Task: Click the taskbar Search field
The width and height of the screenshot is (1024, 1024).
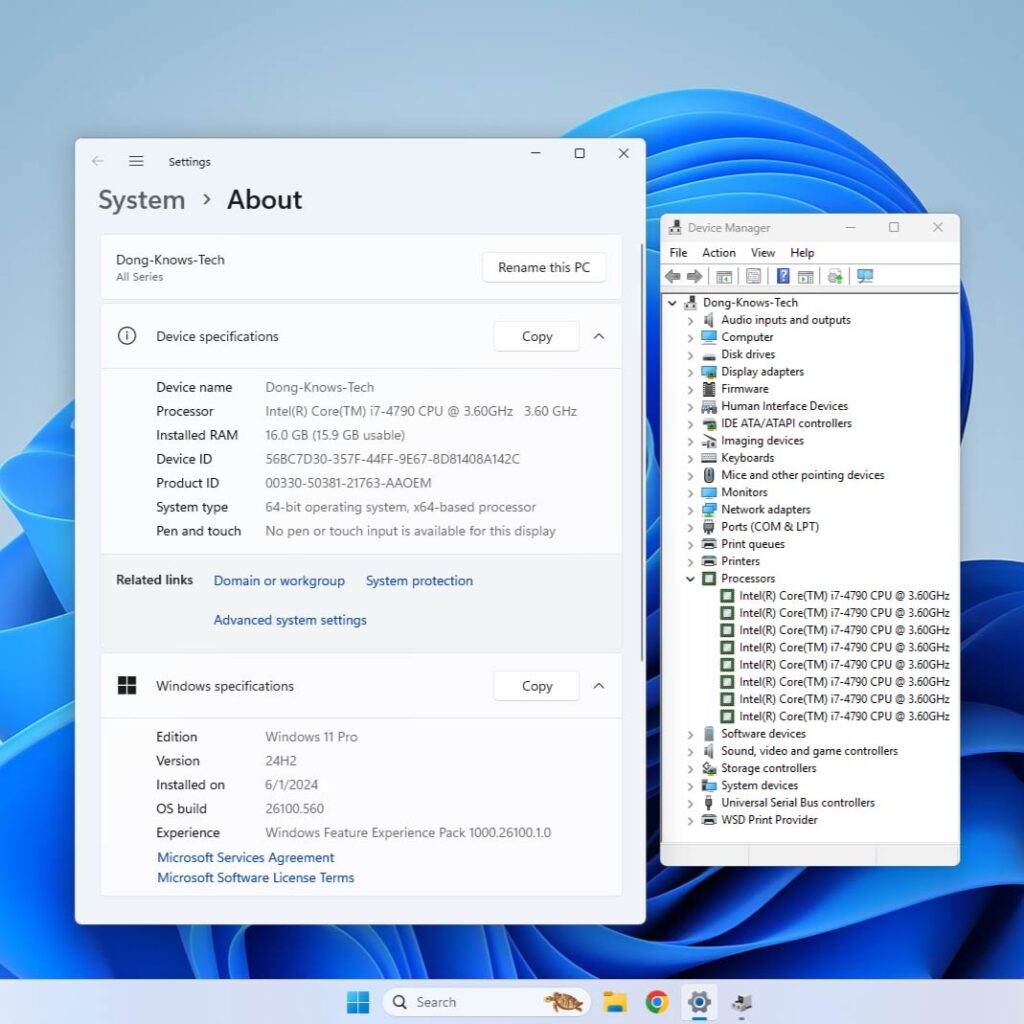Action: [487, 1002]
